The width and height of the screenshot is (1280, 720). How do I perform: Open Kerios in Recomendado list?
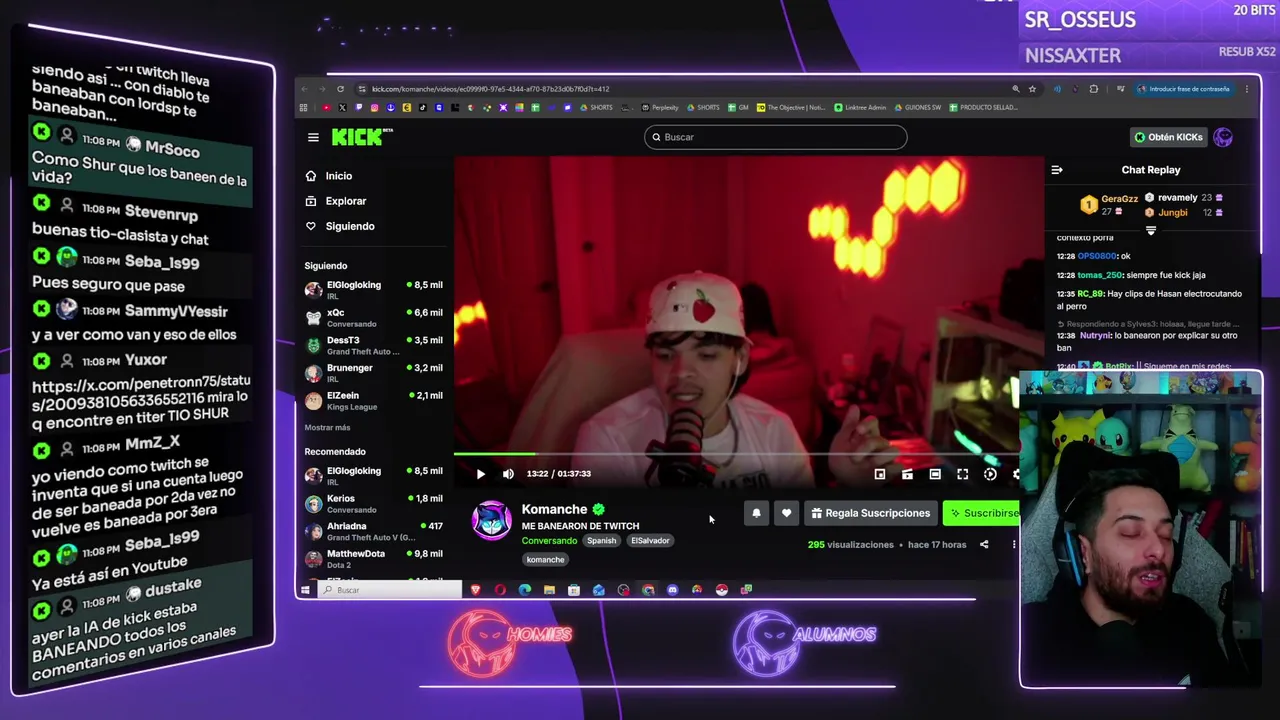tap(374, 503)
